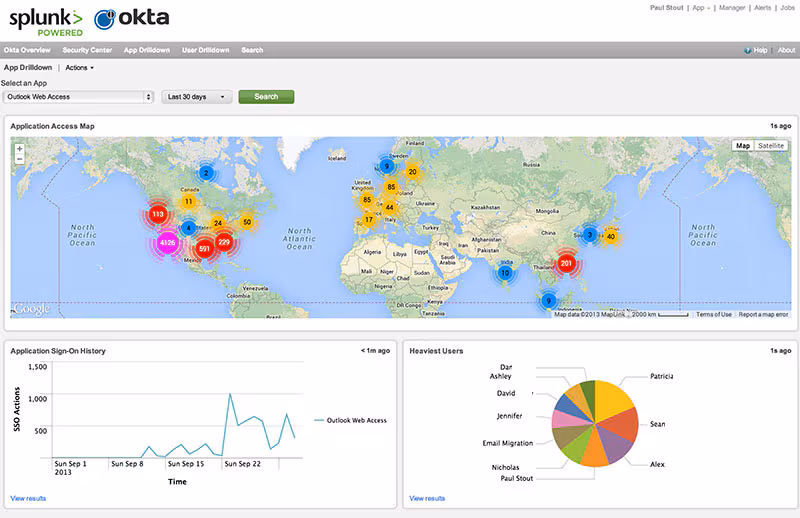Click the red 591 cluster marker
Viewport: 800px width, 518px height.
point(204,248)
